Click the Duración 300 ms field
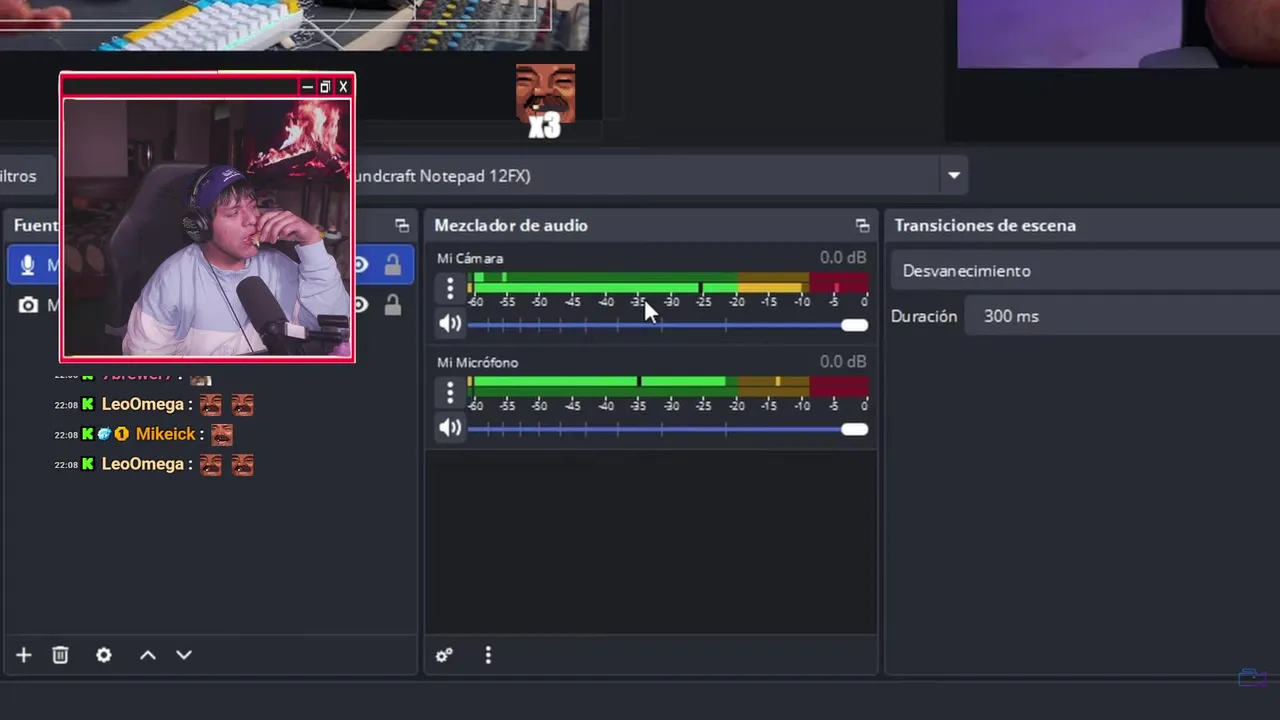 point(1122,316)
